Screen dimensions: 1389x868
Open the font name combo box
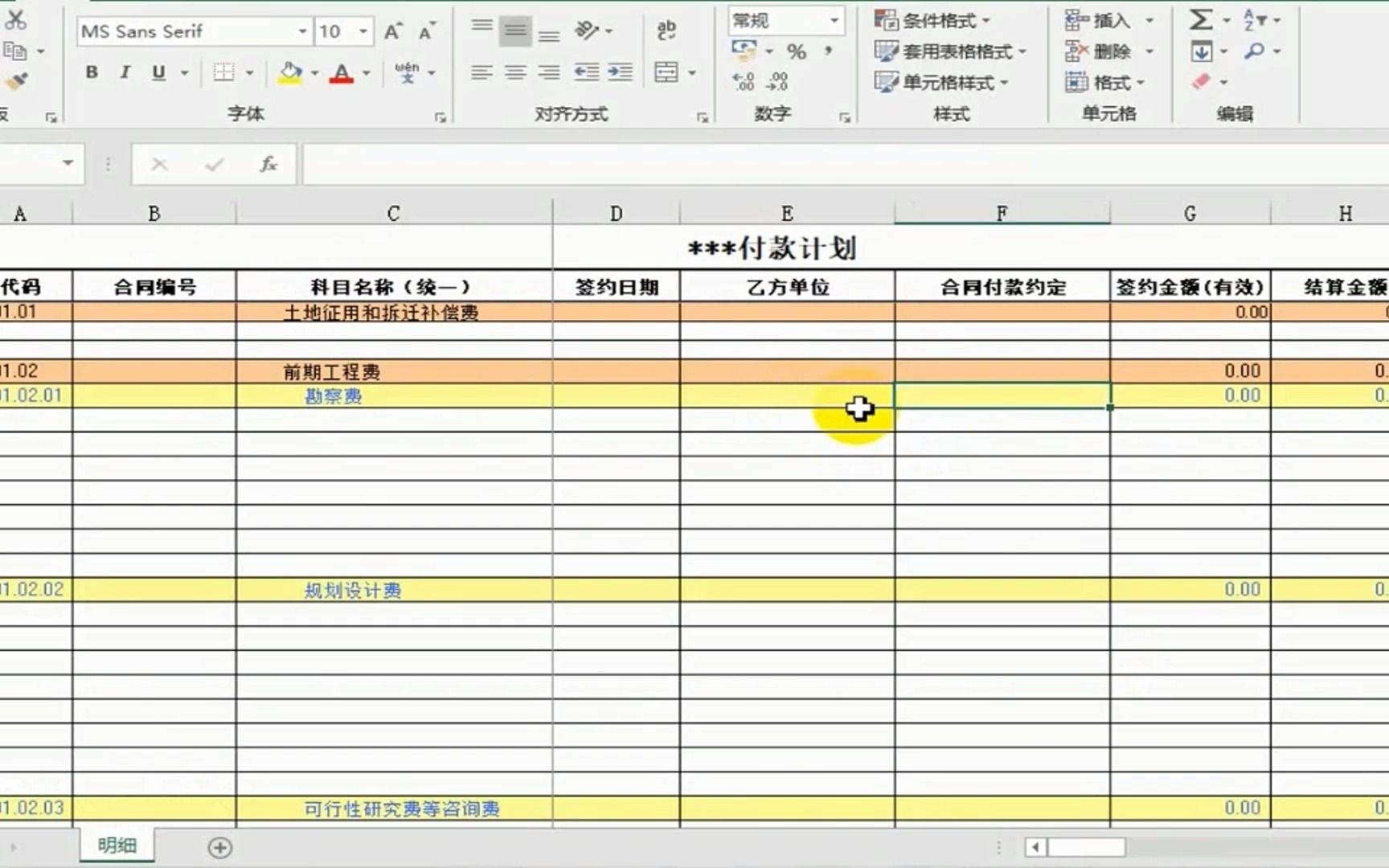[194, 31]
